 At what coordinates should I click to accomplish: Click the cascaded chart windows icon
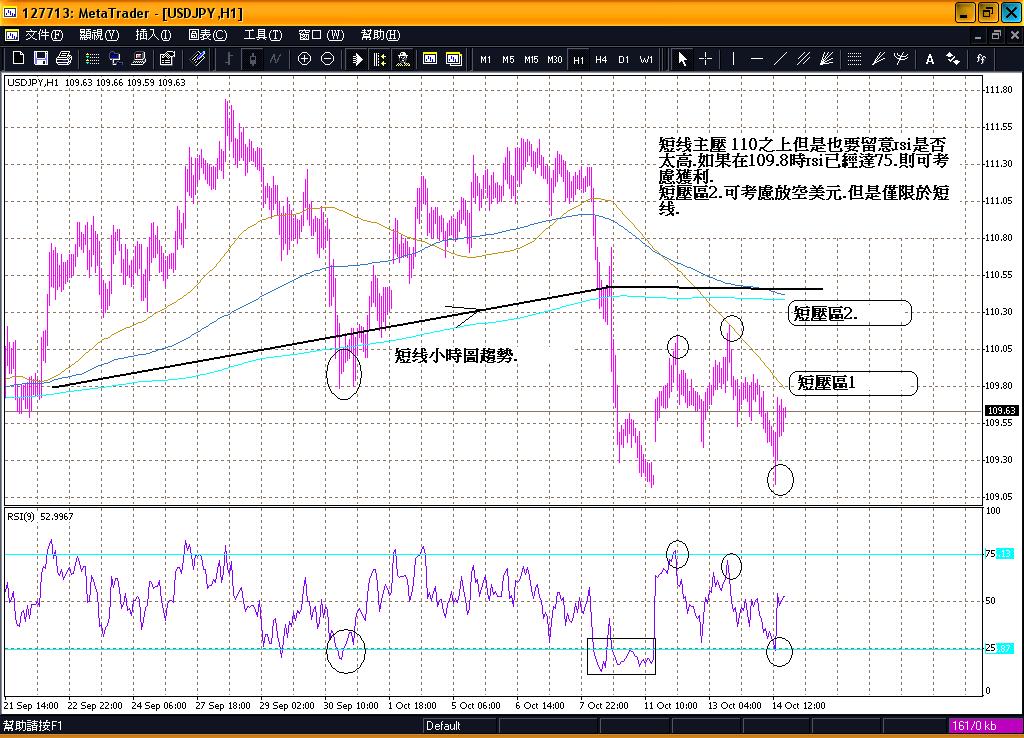[453, 59]
